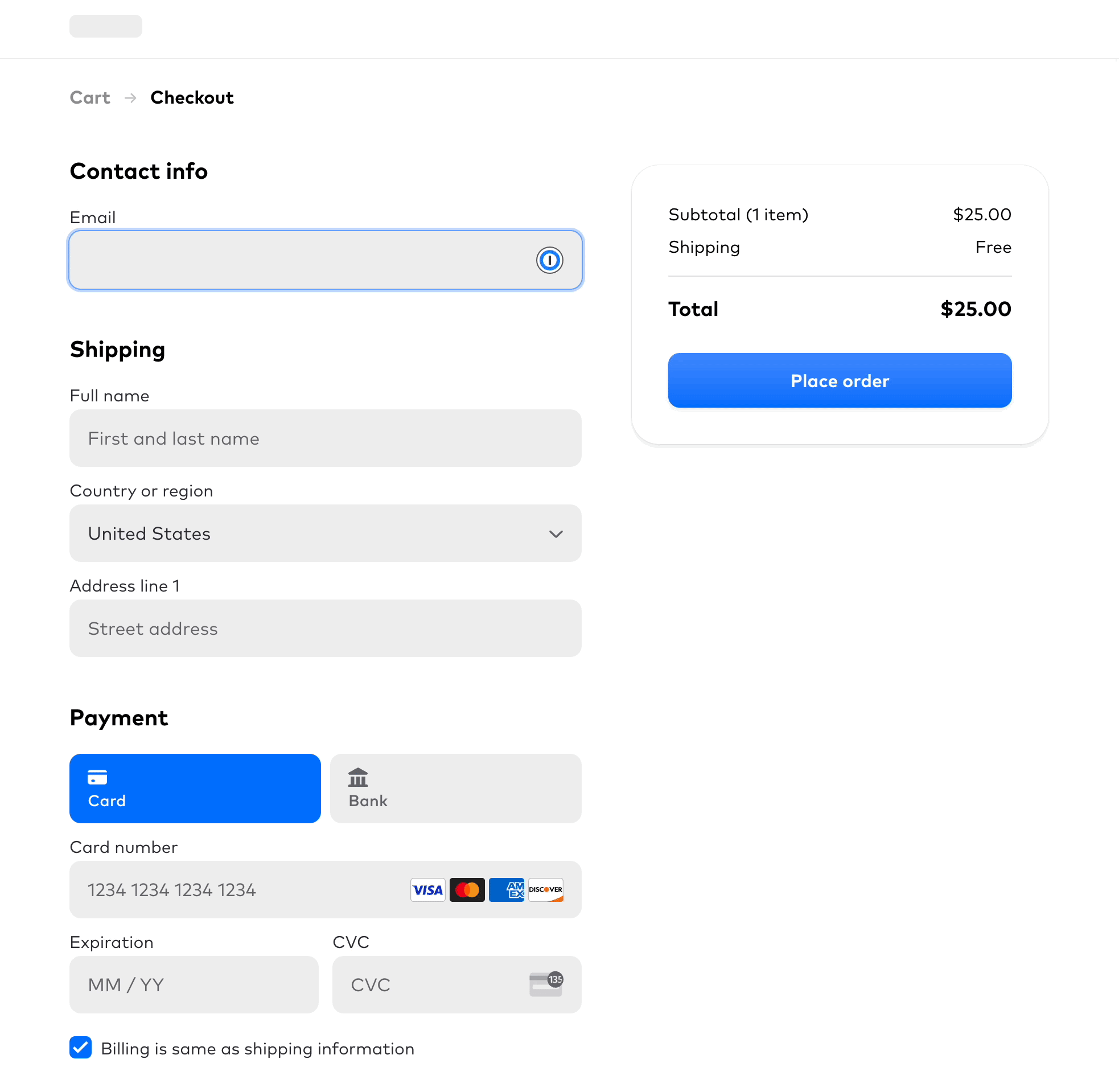Click the American Express logo
The height and width of the screenshot is (1092, 1119).
pyautogui.click(x=507, y=889)
